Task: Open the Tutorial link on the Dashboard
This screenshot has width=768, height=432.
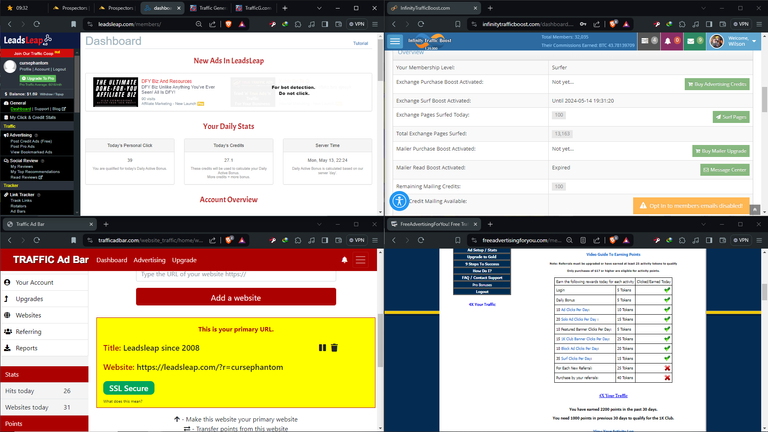Action: tap(360, 43)
